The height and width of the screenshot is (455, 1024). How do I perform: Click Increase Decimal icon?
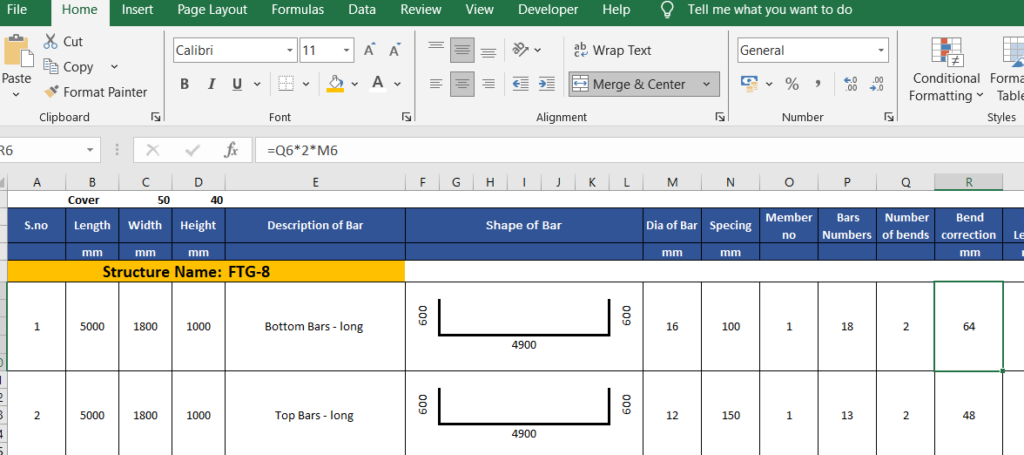851,84
